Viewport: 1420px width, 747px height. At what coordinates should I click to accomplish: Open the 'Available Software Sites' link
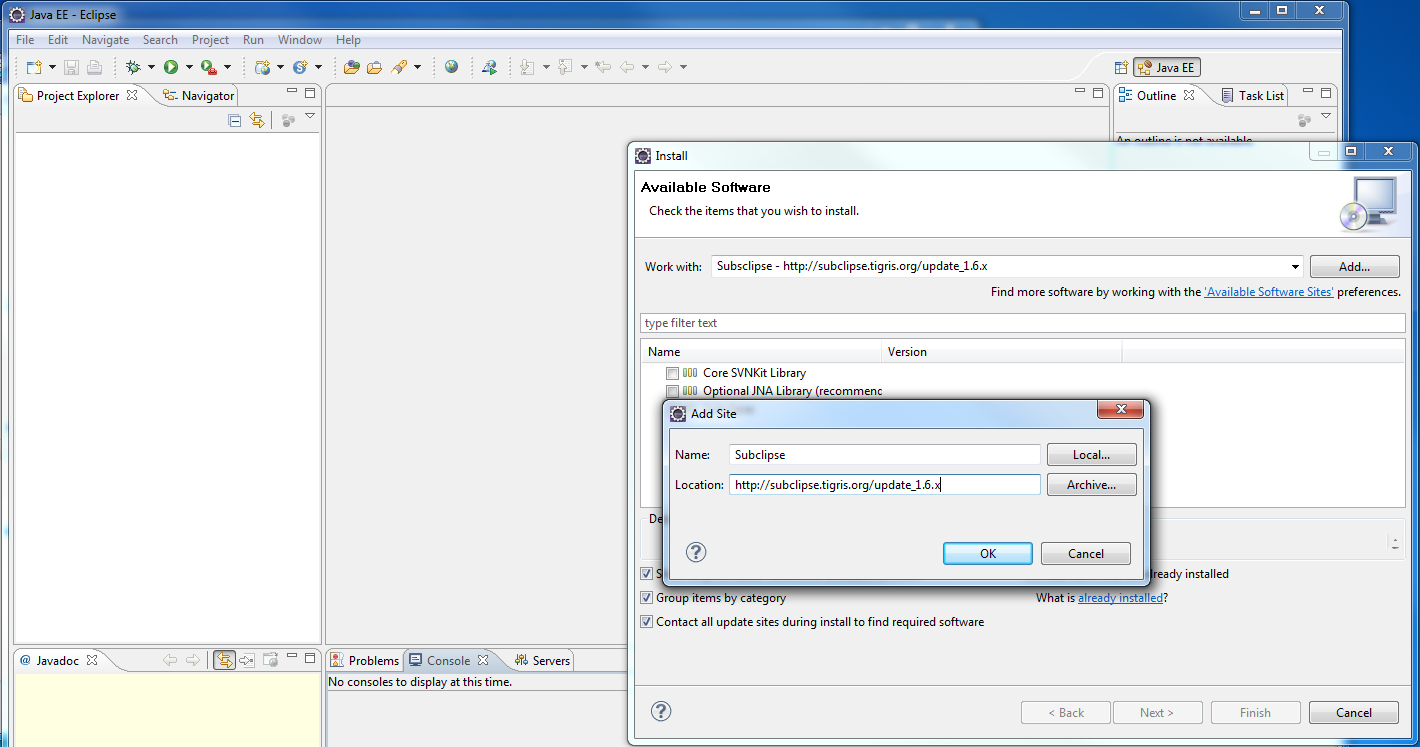click(1269, 292)
